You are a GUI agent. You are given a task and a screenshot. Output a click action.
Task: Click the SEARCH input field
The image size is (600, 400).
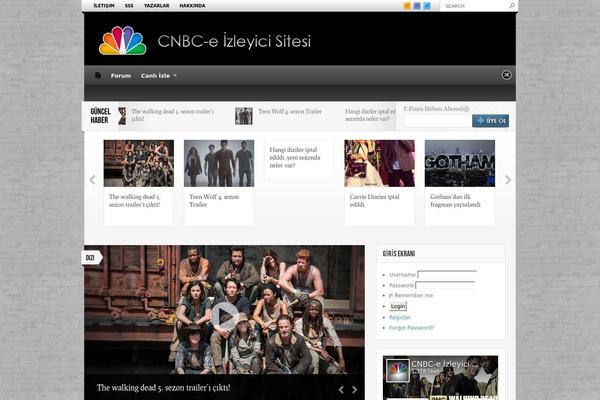point(474,6)
